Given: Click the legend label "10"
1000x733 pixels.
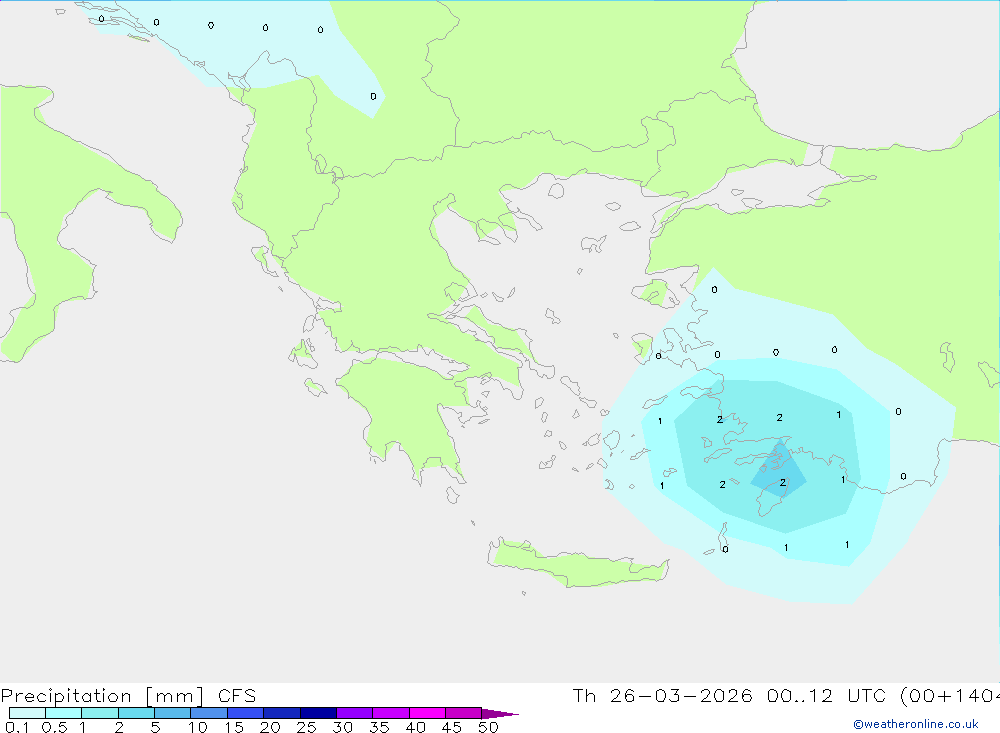Looking at the screenshot, I should [x=198, y=727].
